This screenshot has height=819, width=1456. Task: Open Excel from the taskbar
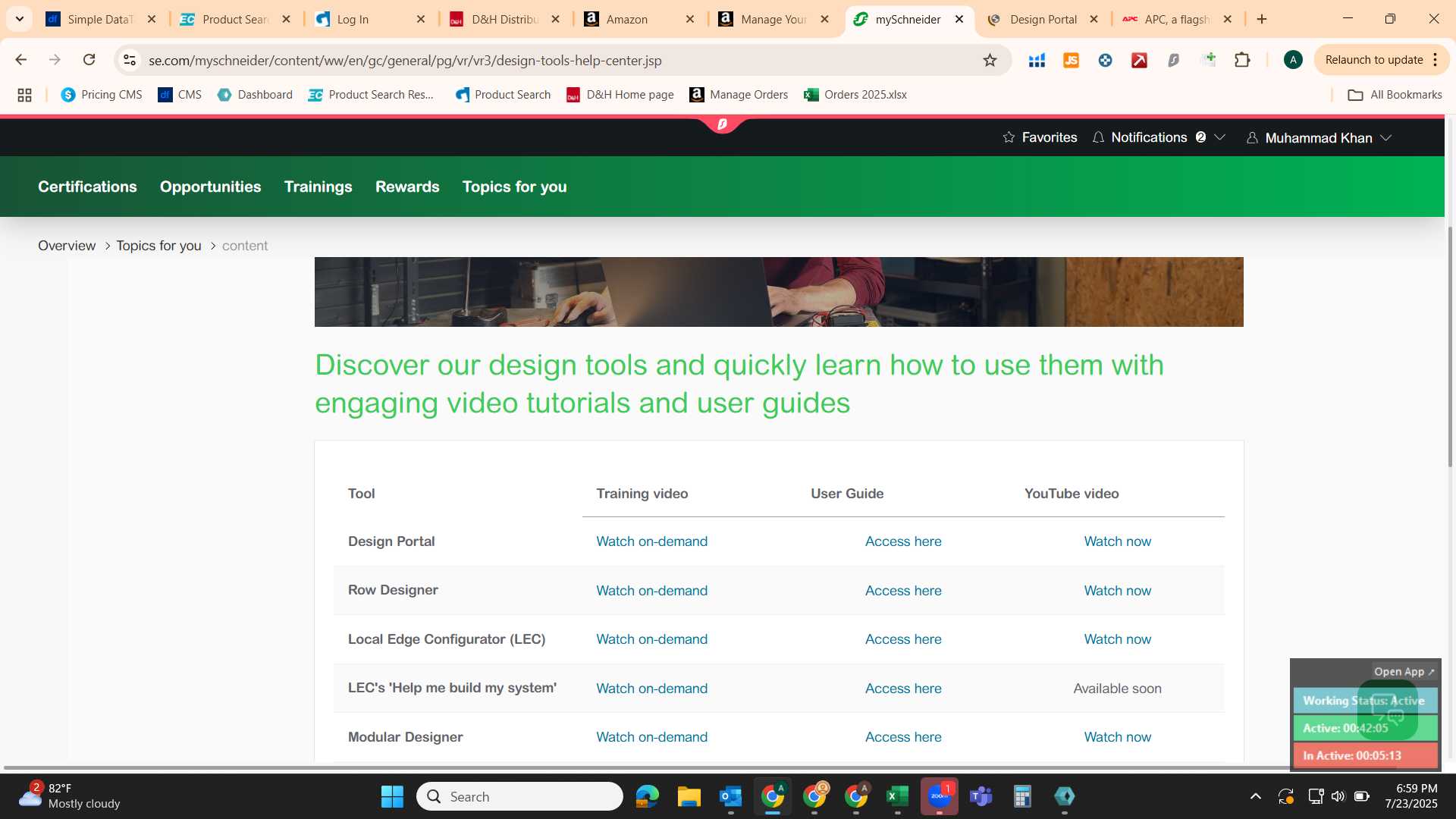(897, 796)
